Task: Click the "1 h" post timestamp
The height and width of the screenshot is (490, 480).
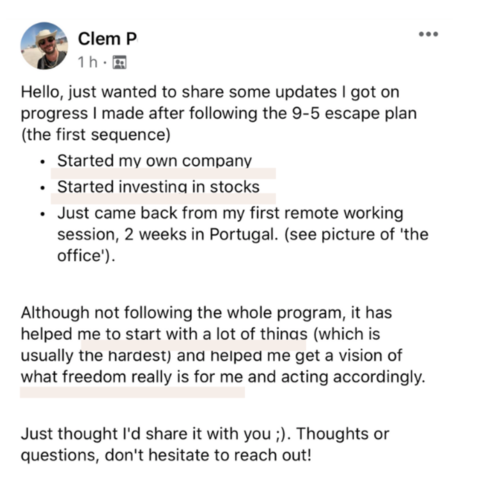Action: 88,62
